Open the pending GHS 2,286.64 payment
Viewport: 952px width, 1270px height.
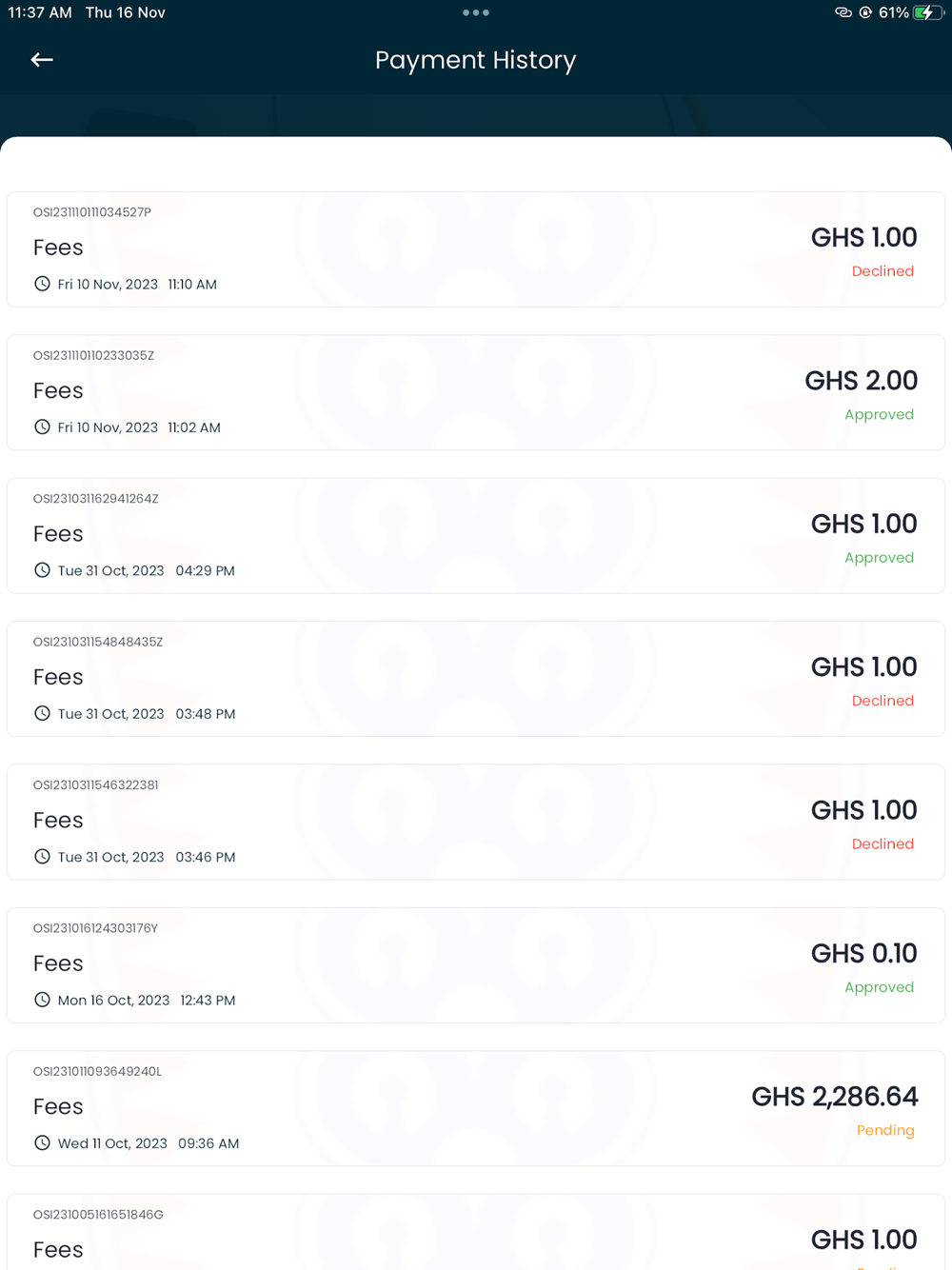click(476, 1108)
